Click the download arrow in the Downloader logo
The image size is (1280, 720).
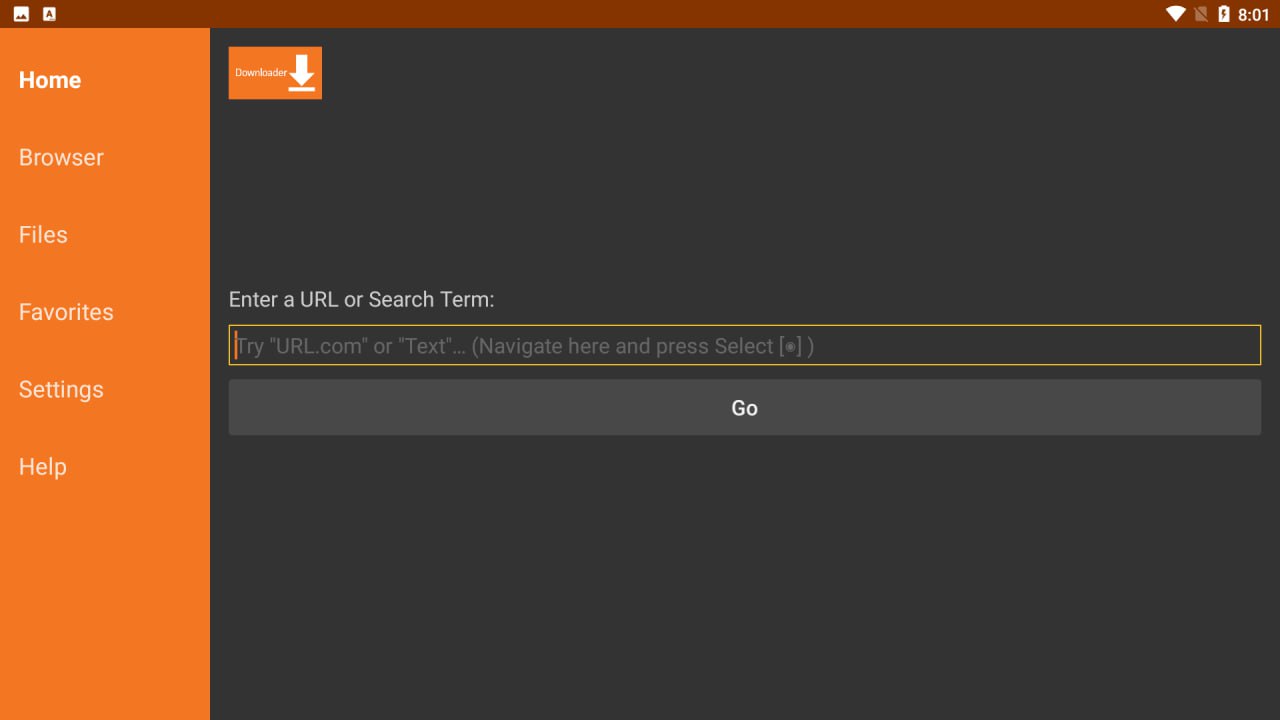pos(303,74)
